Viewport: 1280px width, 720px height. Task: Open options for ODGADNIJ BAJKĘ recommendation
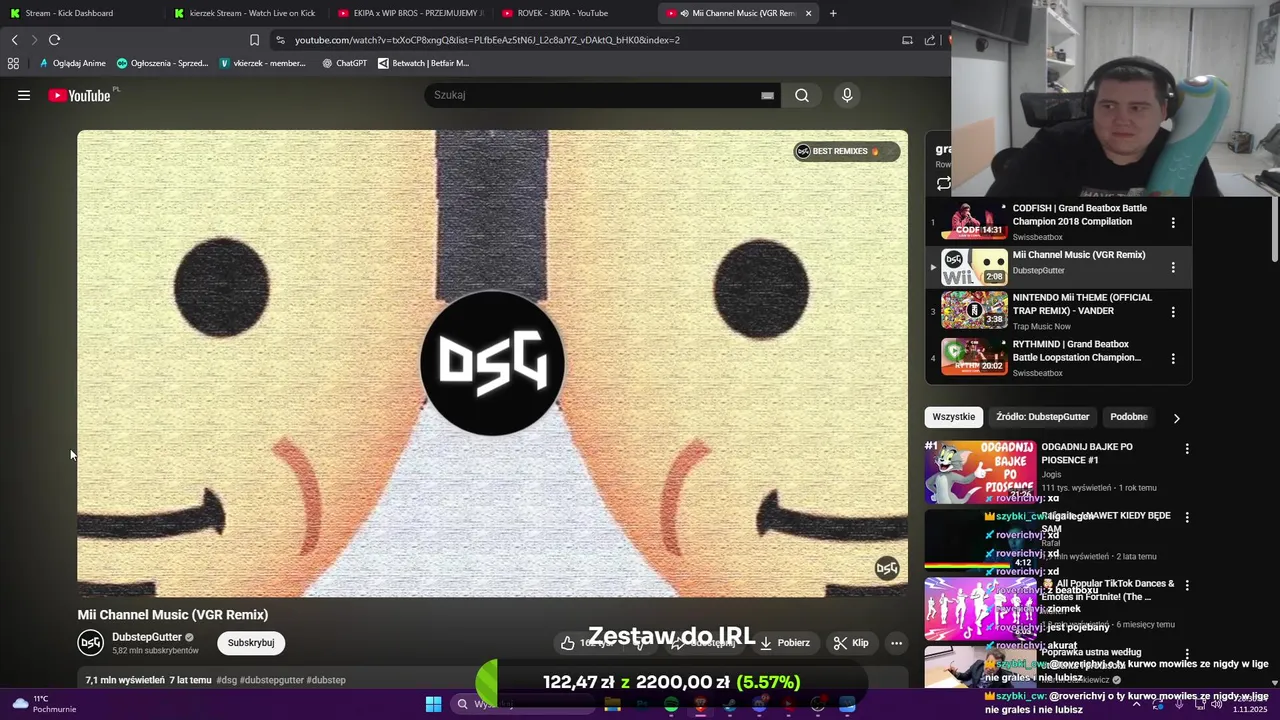1187,449
